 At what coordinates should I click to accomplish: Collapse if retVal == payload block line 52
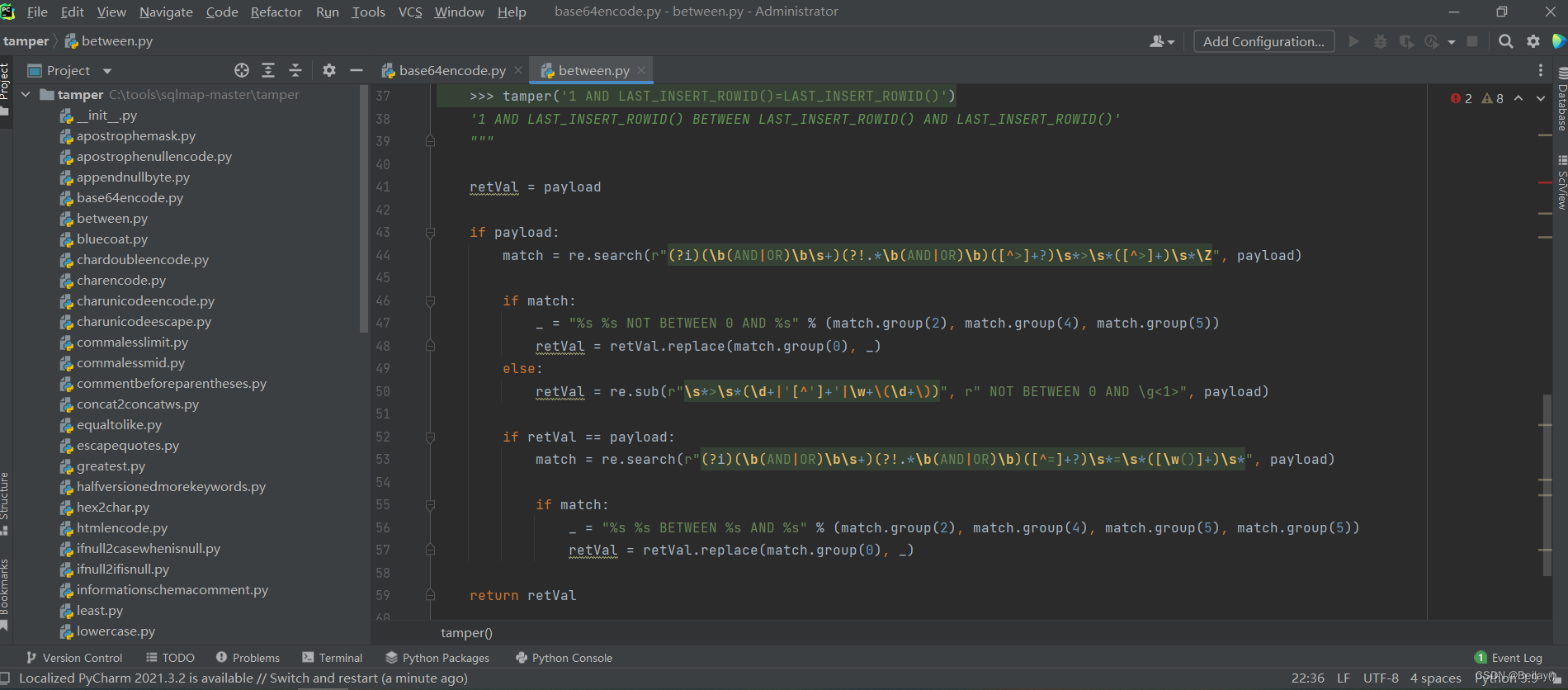click(430, 437)
